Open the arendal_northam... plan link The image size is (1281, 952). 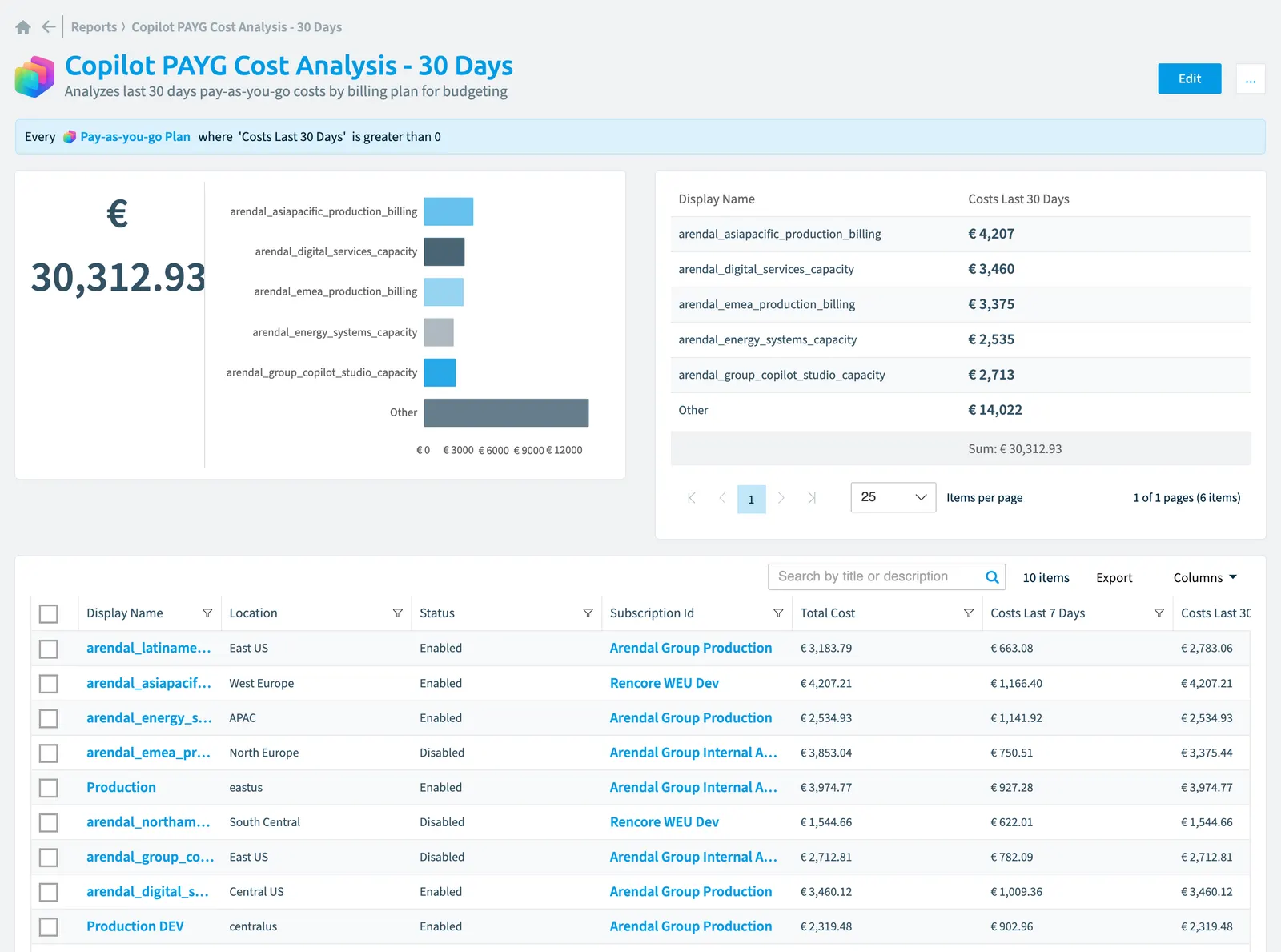coord(148,821)
